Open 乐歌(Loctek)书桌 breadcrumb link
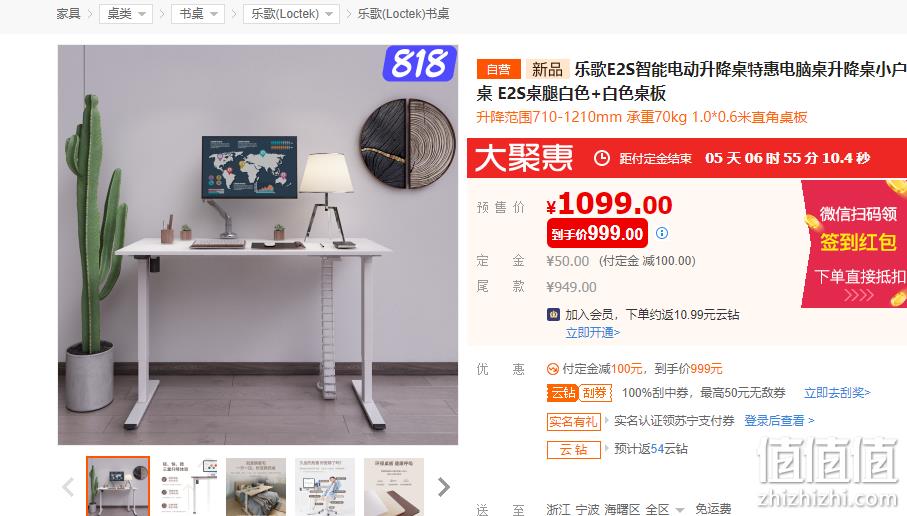The width and height of the screenshot is (907, 516). pos(403,14)
